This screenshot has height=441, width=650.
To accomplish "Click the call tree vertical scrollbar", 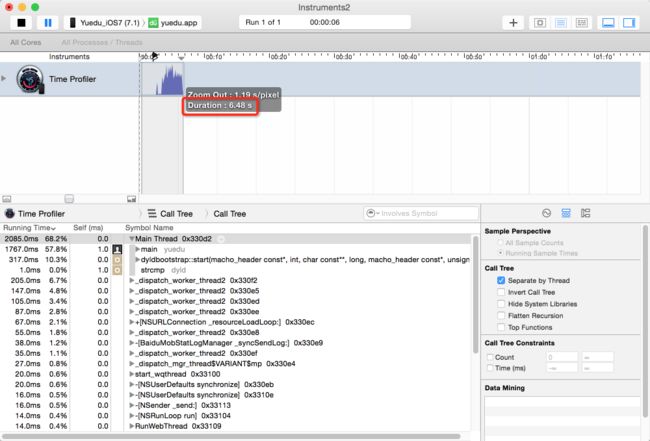I will click(475, 294).
